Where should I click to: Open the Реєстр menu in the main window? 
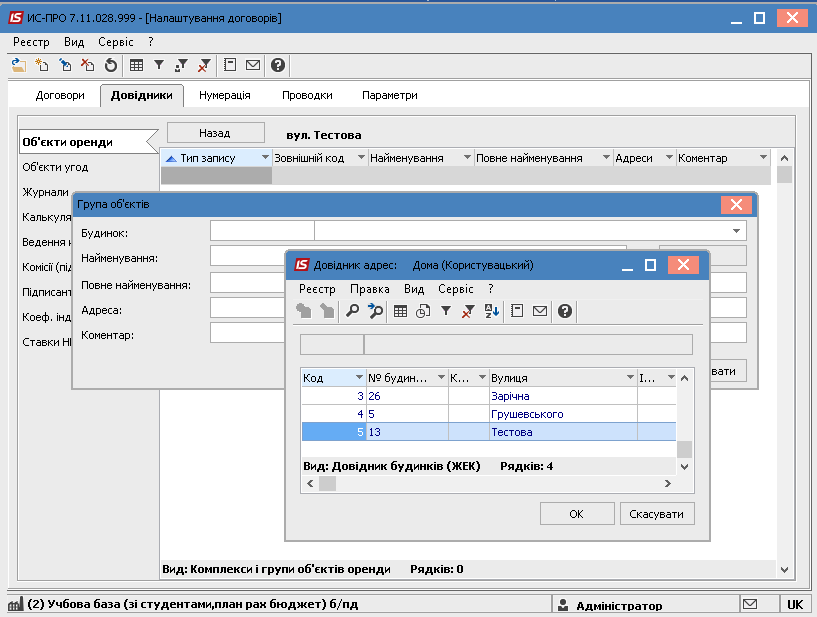pyautogui.click(x=31, y=42)
